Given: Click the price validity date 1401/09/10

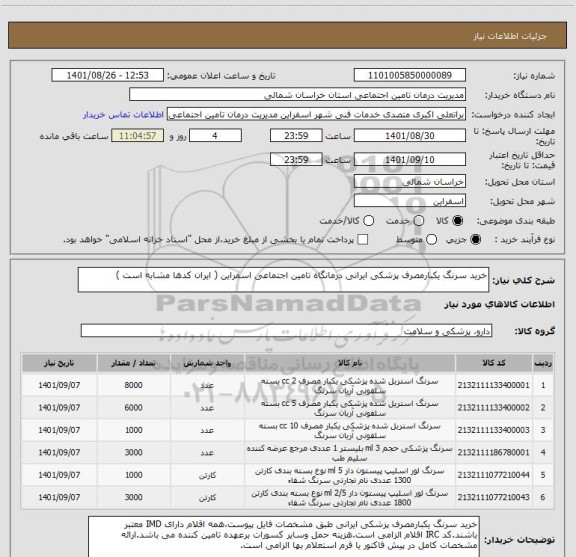Looking at the screenshot, I should tap(410, 159).
